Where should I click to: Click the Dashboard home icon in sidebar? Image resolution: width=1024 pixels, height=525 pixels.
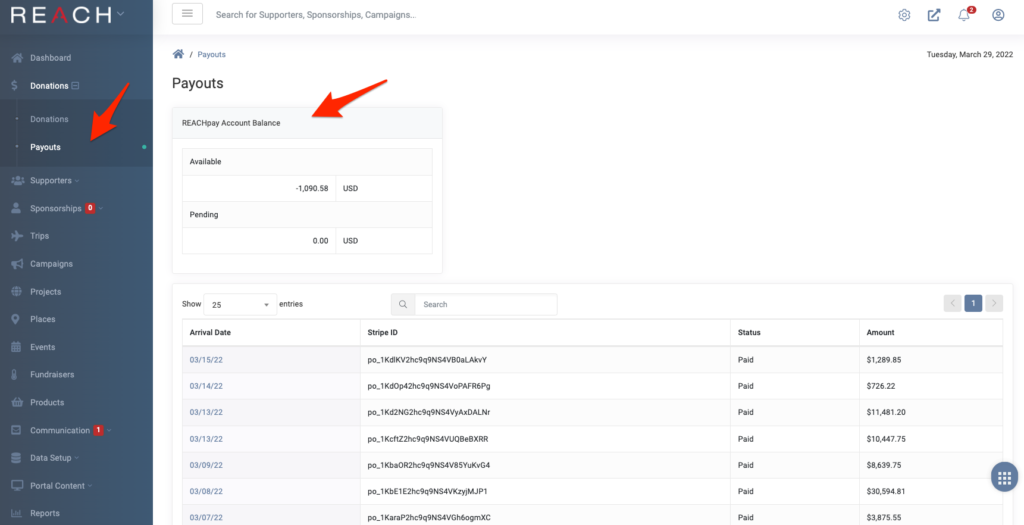coord(18,57)
